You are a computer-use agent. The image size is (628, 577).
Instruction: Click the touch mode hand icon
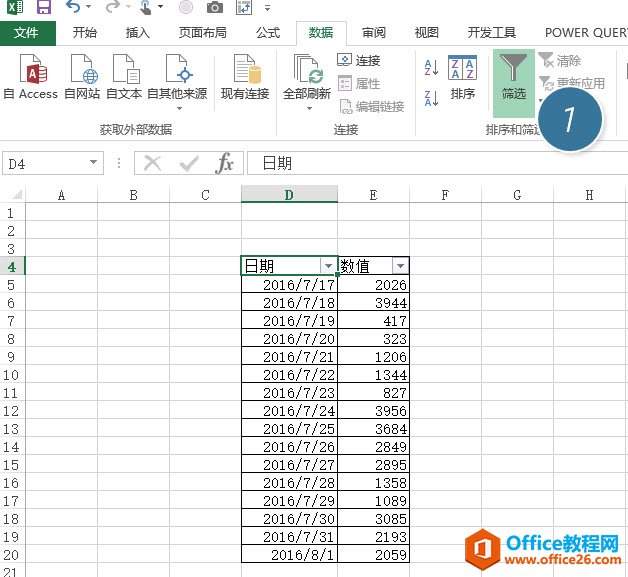pyautogui.click(x=145, y=7)
